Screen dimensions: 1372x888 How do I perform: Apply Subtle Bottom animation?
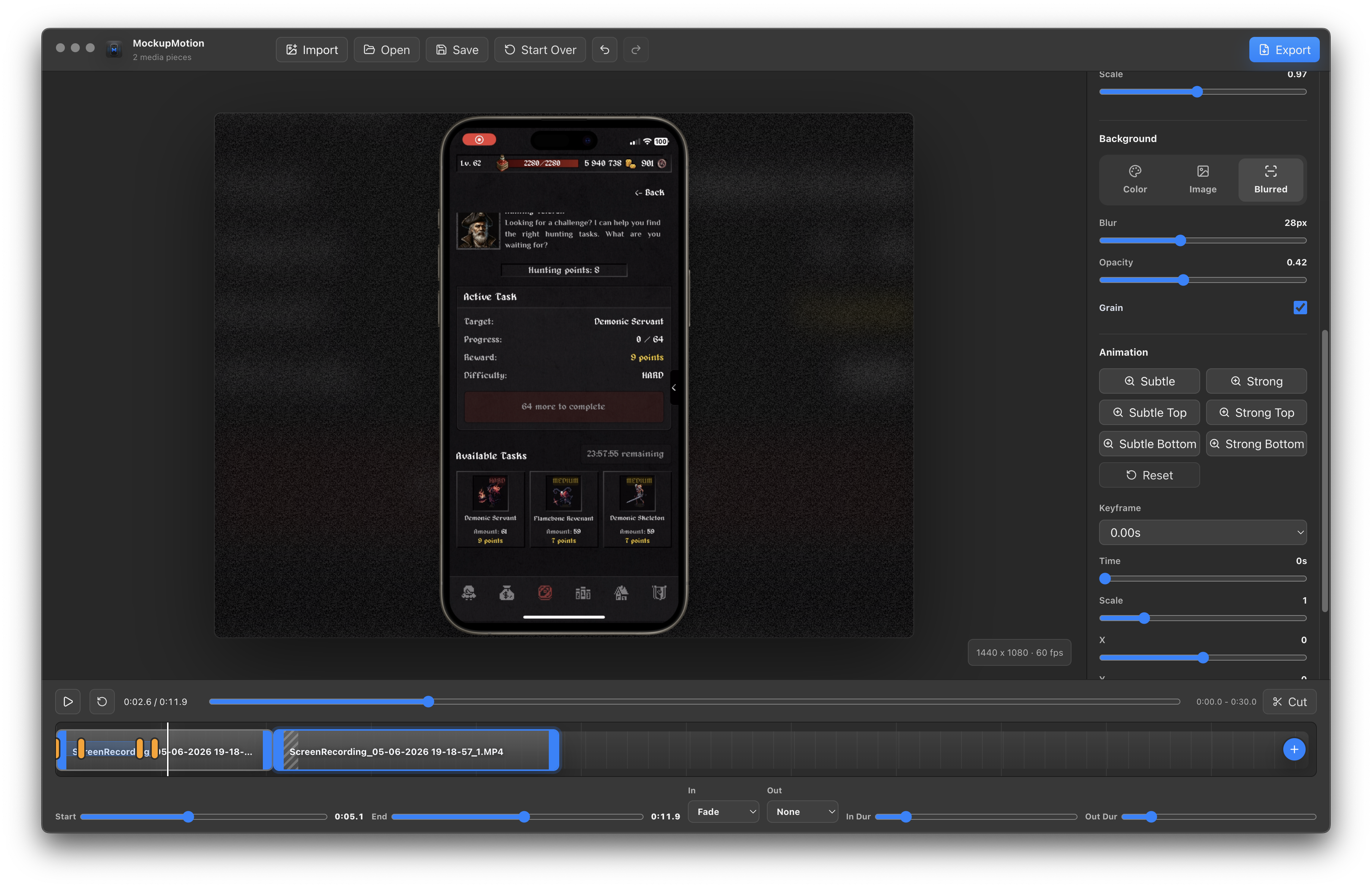(x=1149, y=444)
